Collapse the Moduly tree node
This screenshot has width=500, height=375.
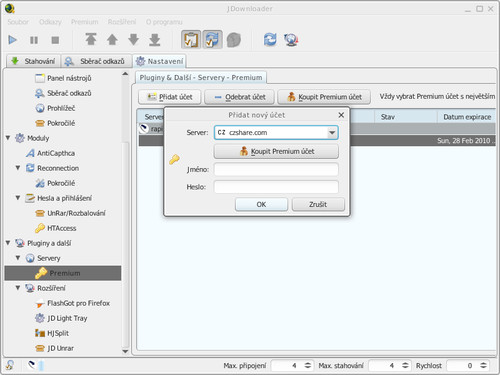(8, 138)
